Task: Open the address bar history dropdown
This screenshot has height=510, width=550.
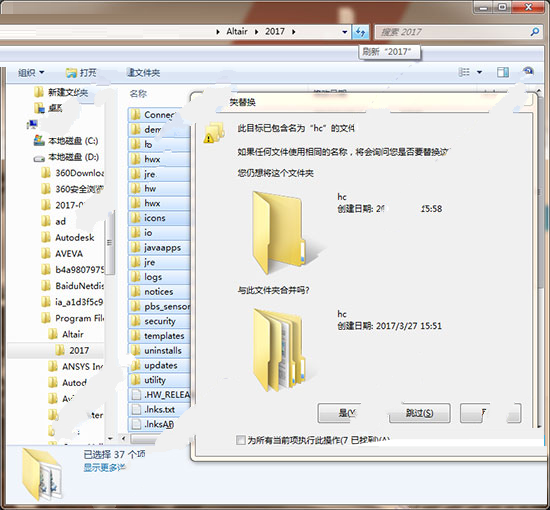Action: (345, 32)
